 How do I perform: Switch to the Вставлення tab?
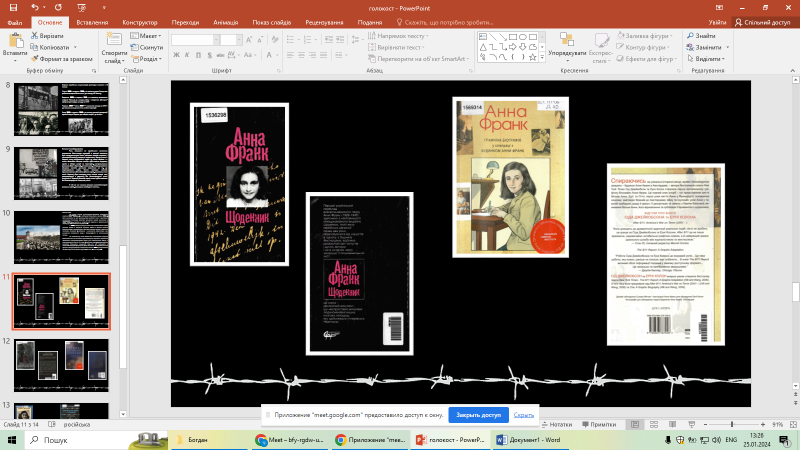pyautogui.click(x=92, y=22)
